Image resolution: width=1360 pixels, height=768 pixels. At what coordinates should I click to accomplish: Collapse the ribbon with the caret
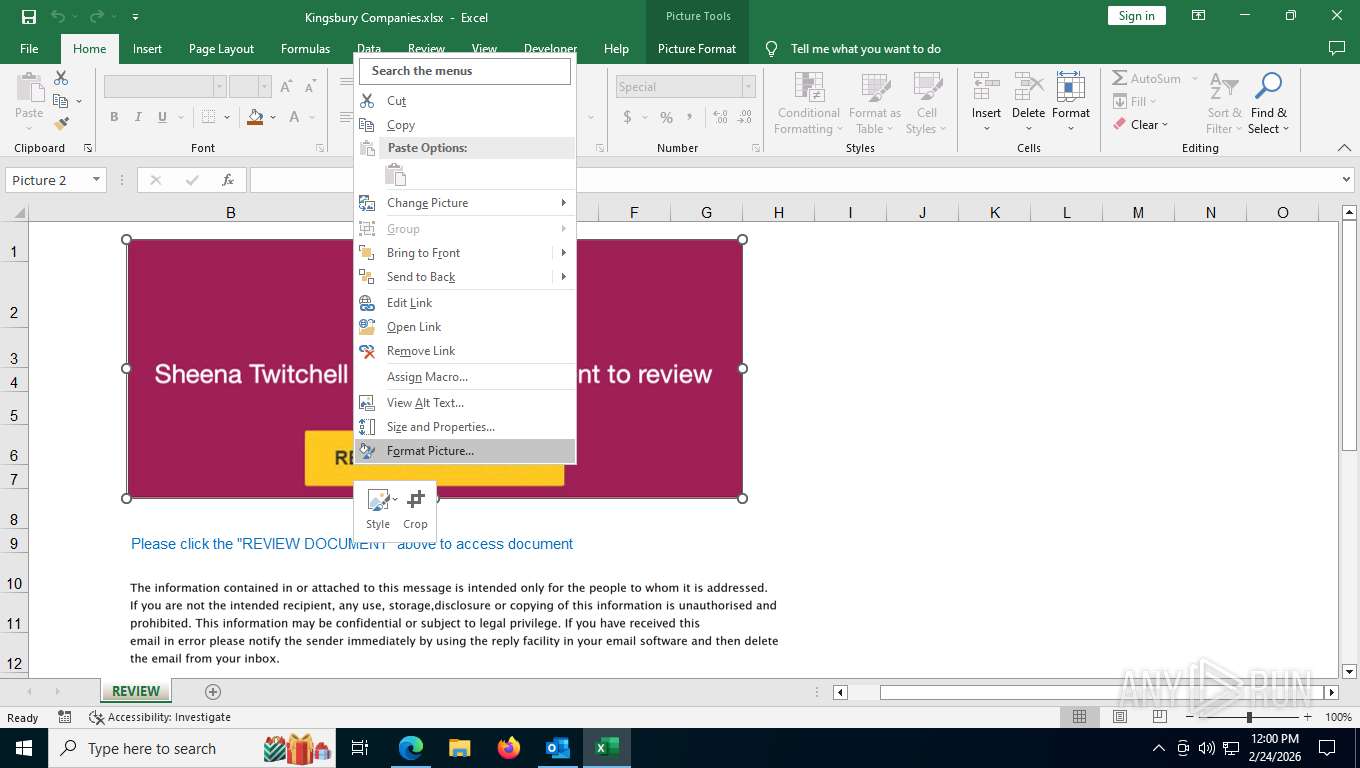click(x=1344, y=148)
